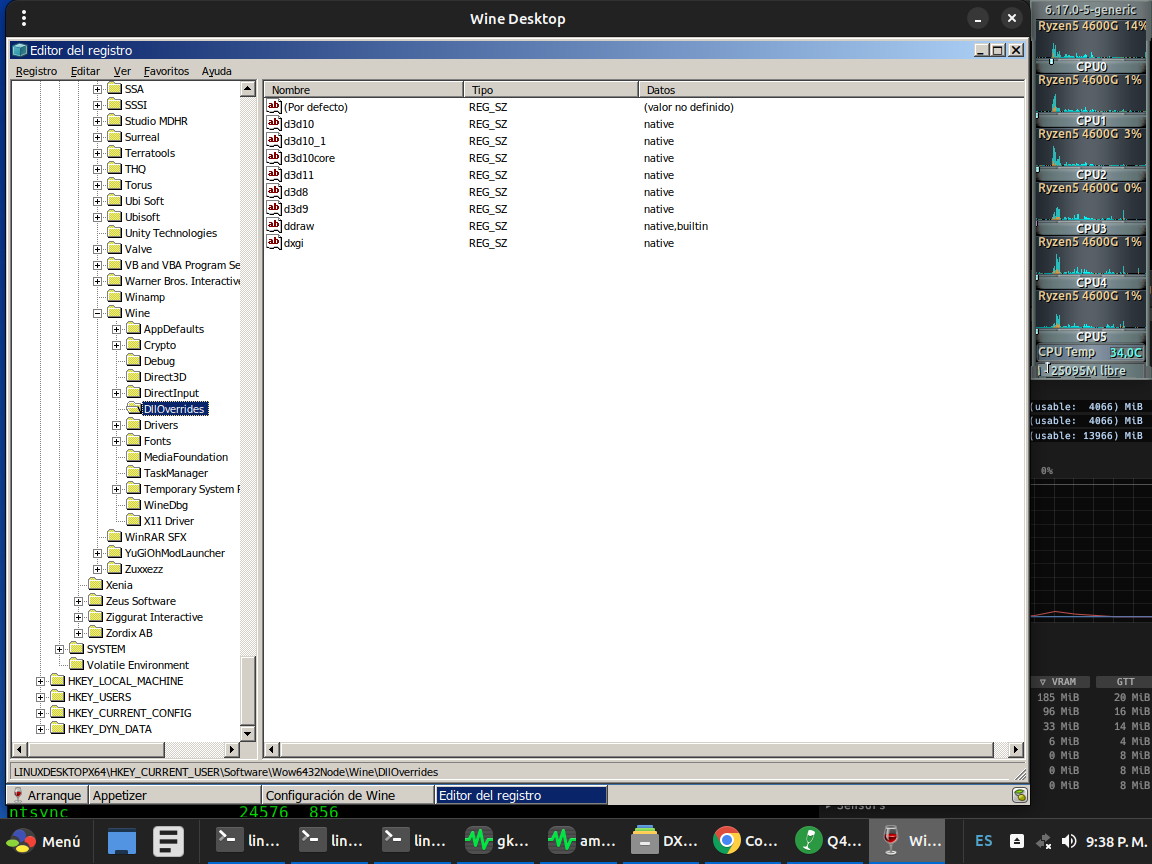Click the Editor del registro taskbar entry
Screen dimensions: 1152x864
click(521, 795)
